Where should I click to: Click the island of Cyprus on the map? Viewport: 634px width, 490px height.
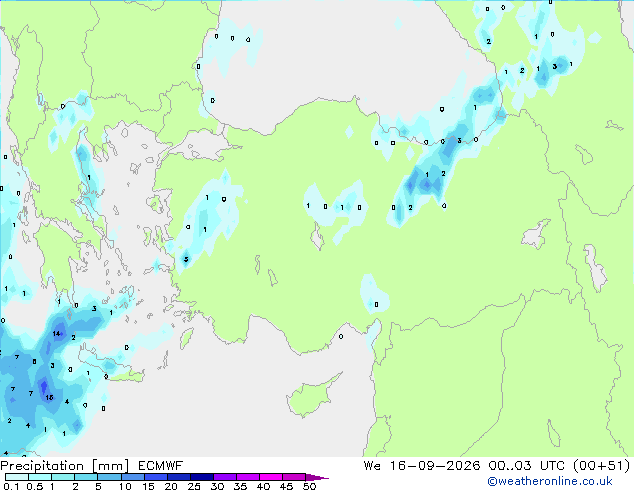(x=311, y=395)
